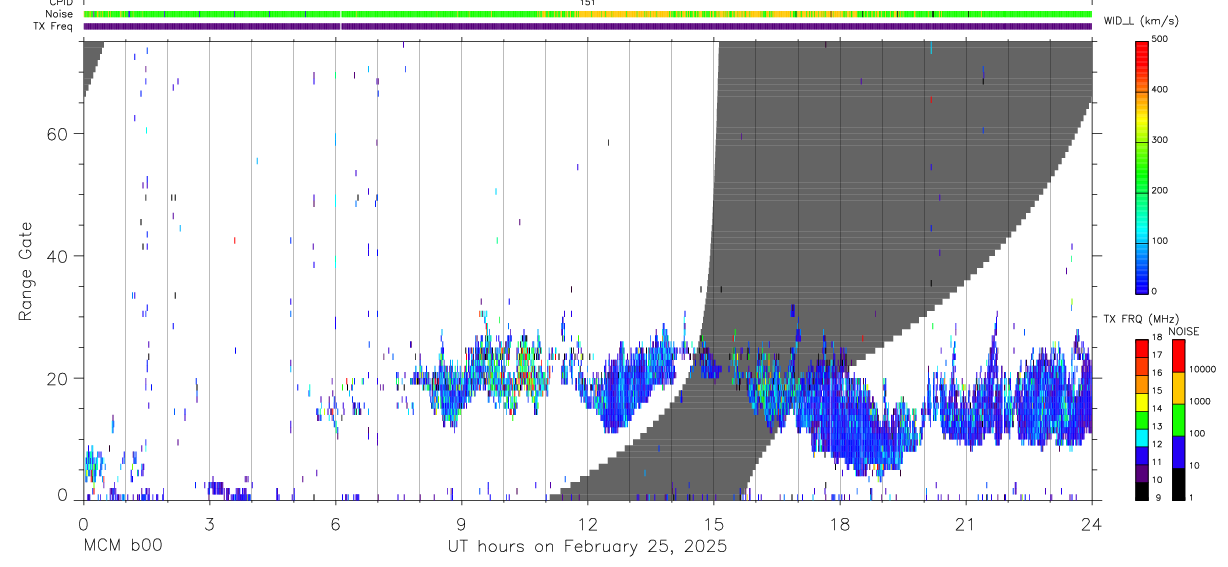Screen dimensions: 1228x567
Task: Click the '200' tick on the WID scale
Action: pos(1160,190)
